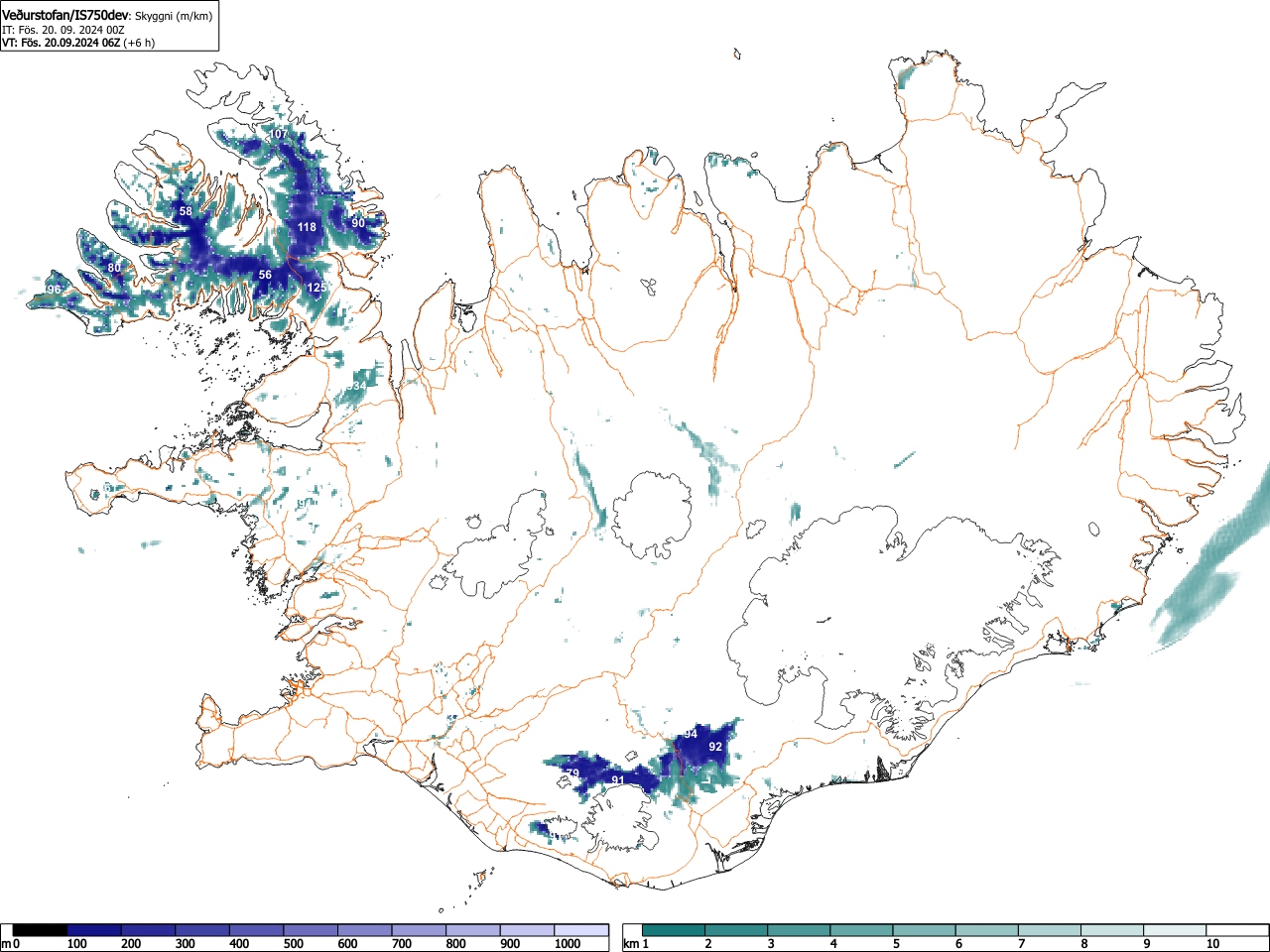Click the '8' tick label in the km legend
Screen dimensions: 1270x952
[1083, 944]
